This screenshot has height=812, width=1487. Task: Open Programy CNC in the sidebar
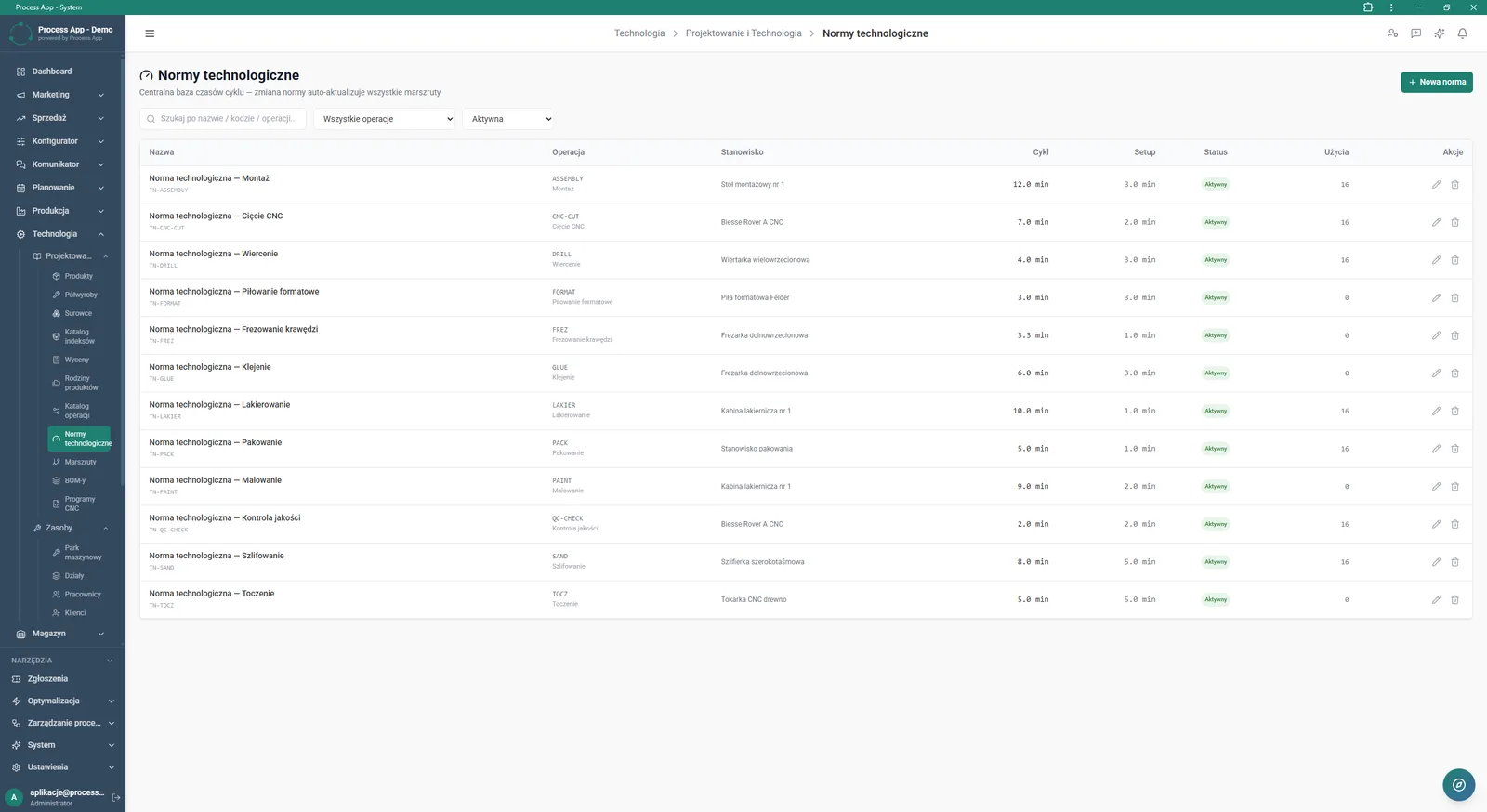click(80, 504)
